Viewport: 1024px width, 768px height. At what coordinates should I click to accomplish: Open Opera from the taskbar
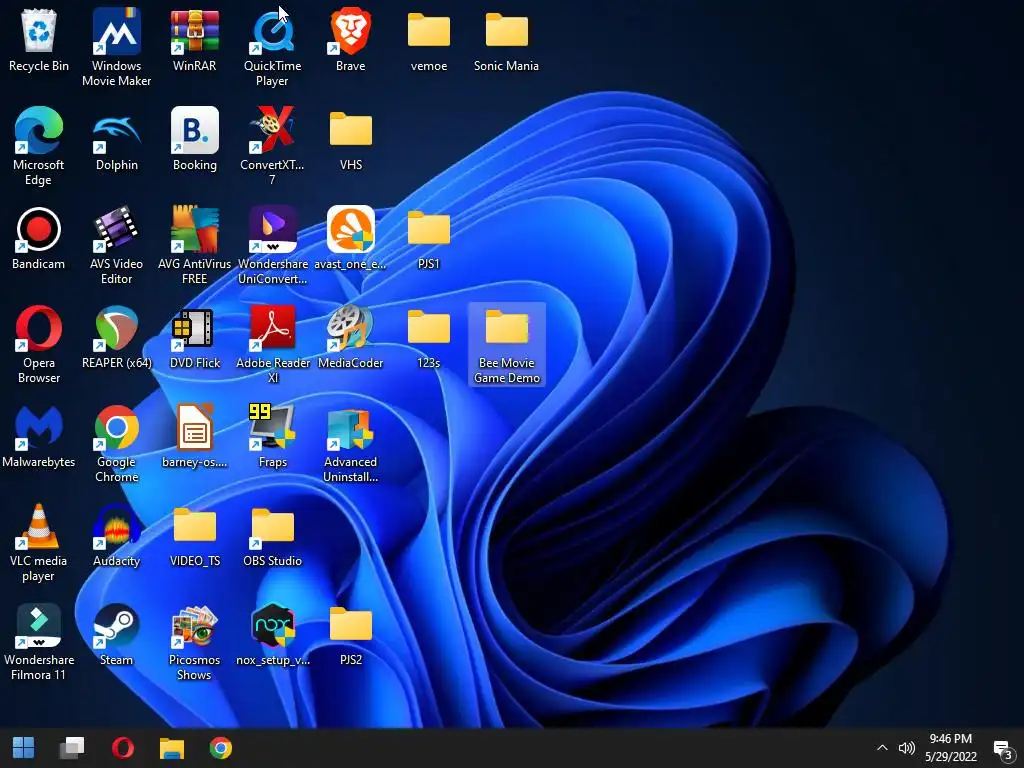[x=123, y=748]
